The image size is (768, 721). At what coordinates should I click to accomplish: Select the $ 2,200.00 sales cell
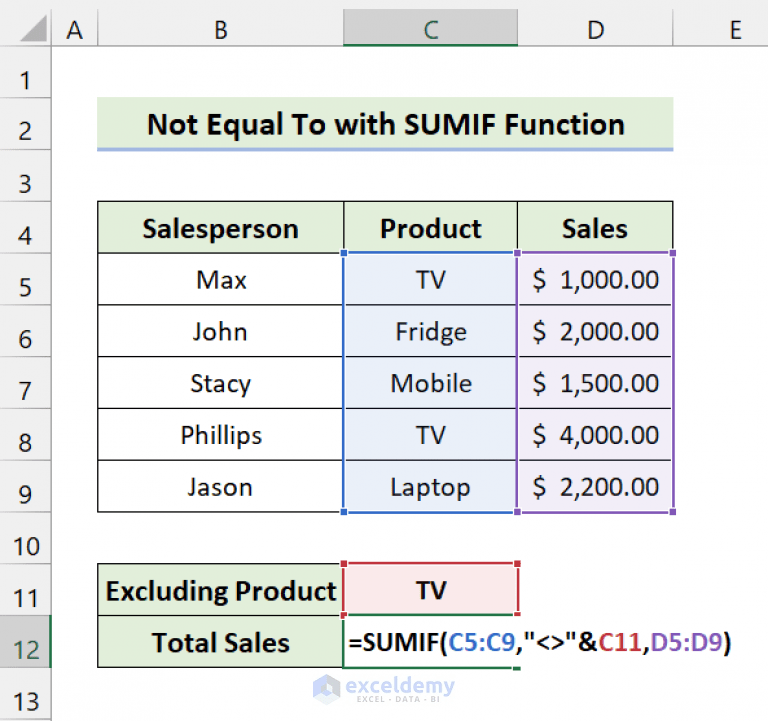coord(595,487)
